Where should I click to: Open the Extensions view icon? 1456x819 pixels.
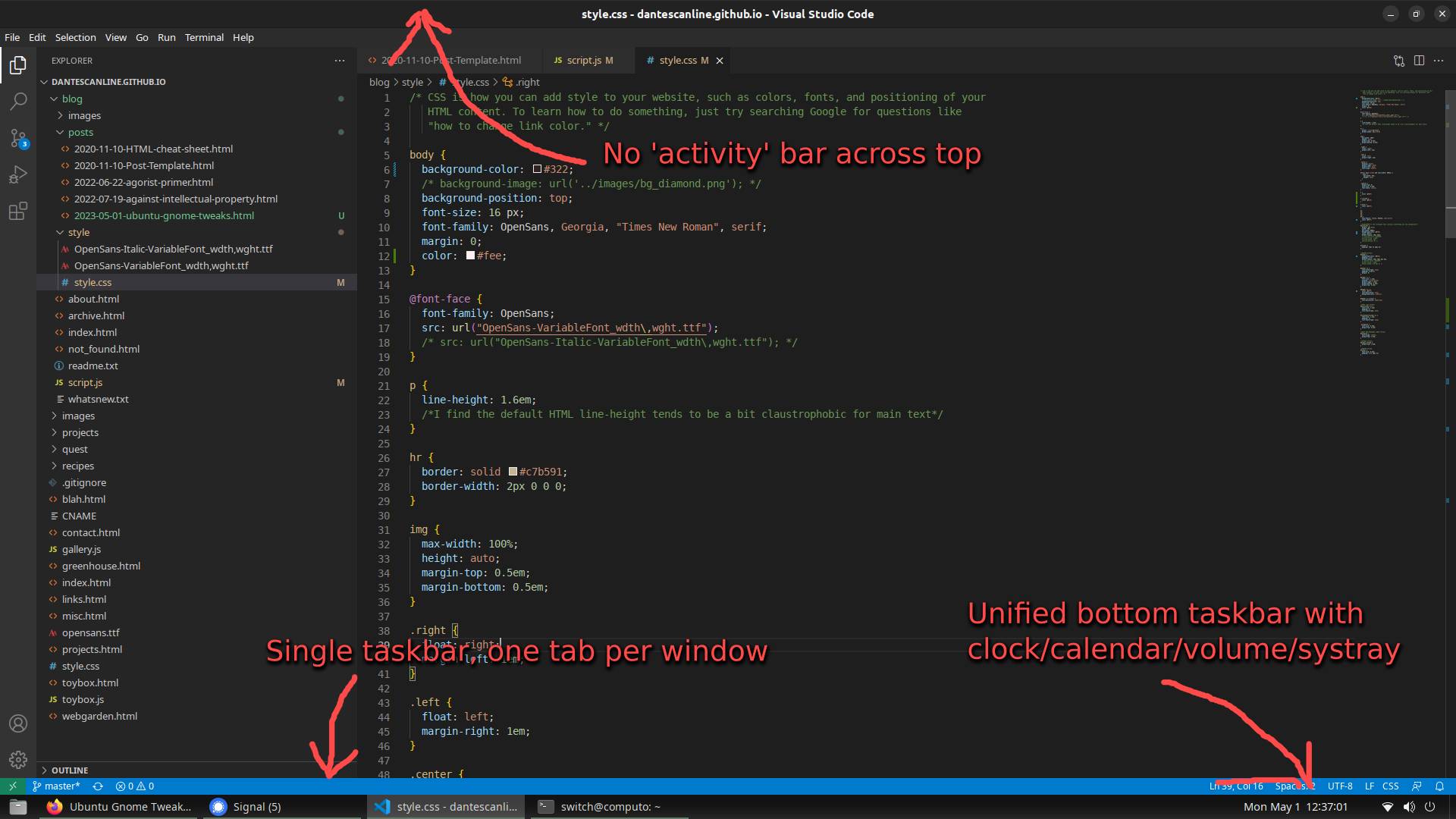point(18,211)
